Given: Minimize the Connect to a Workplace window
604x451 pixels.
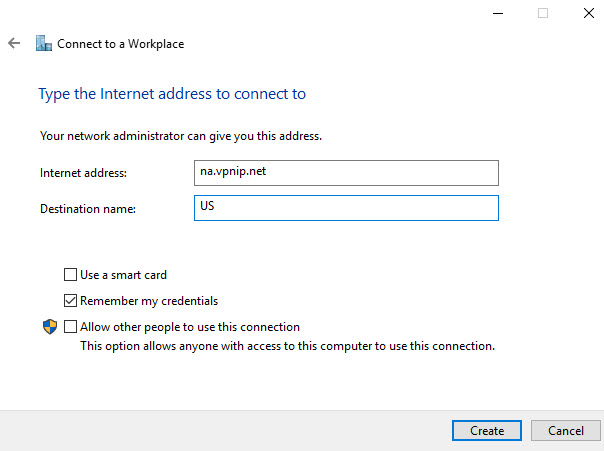Looking at the screenshot, I should tap(498, 13).
